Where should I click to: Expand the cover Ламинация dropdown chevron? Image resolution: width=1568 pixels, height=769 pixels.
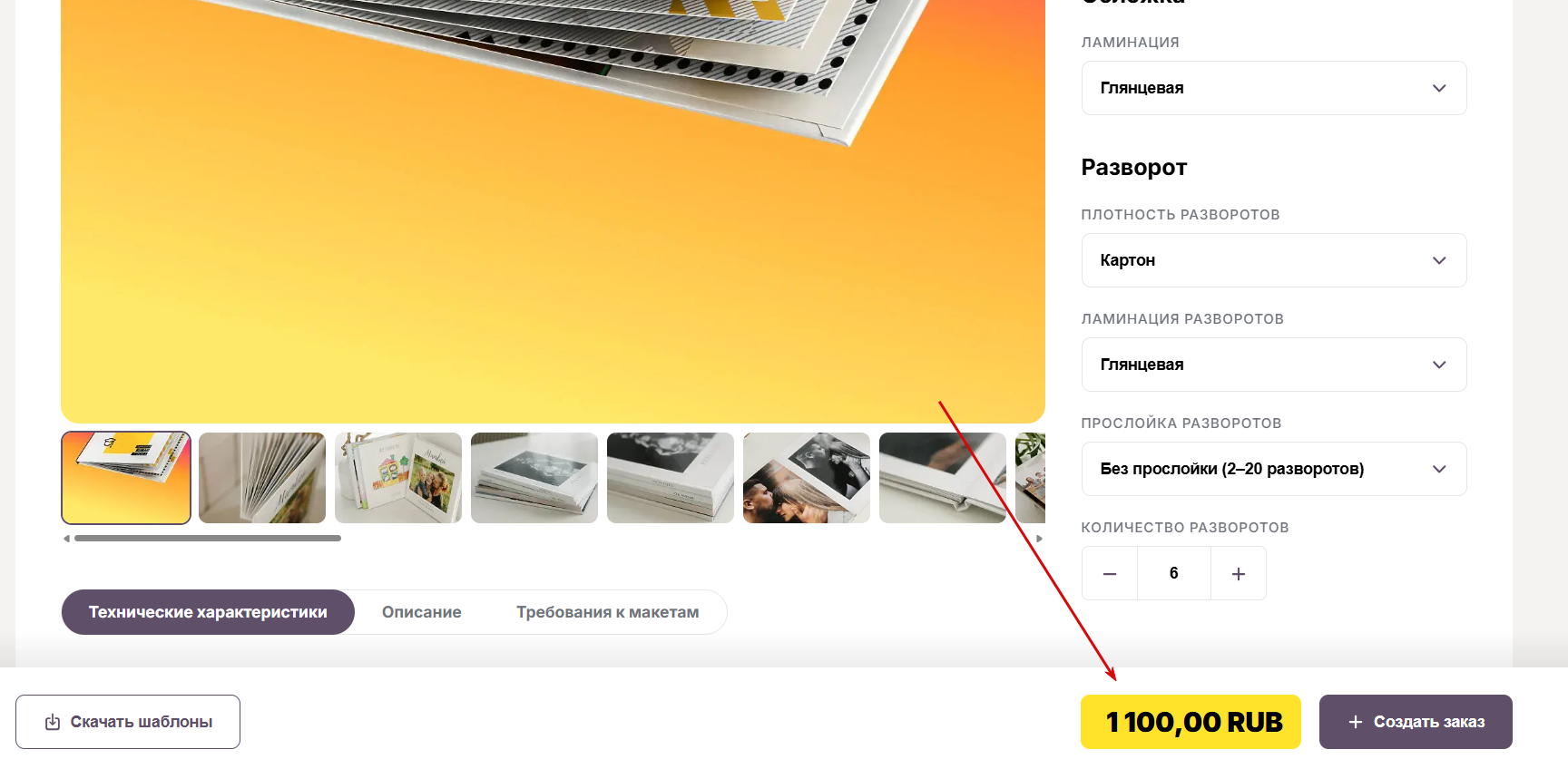click(x=1439, y=88)
